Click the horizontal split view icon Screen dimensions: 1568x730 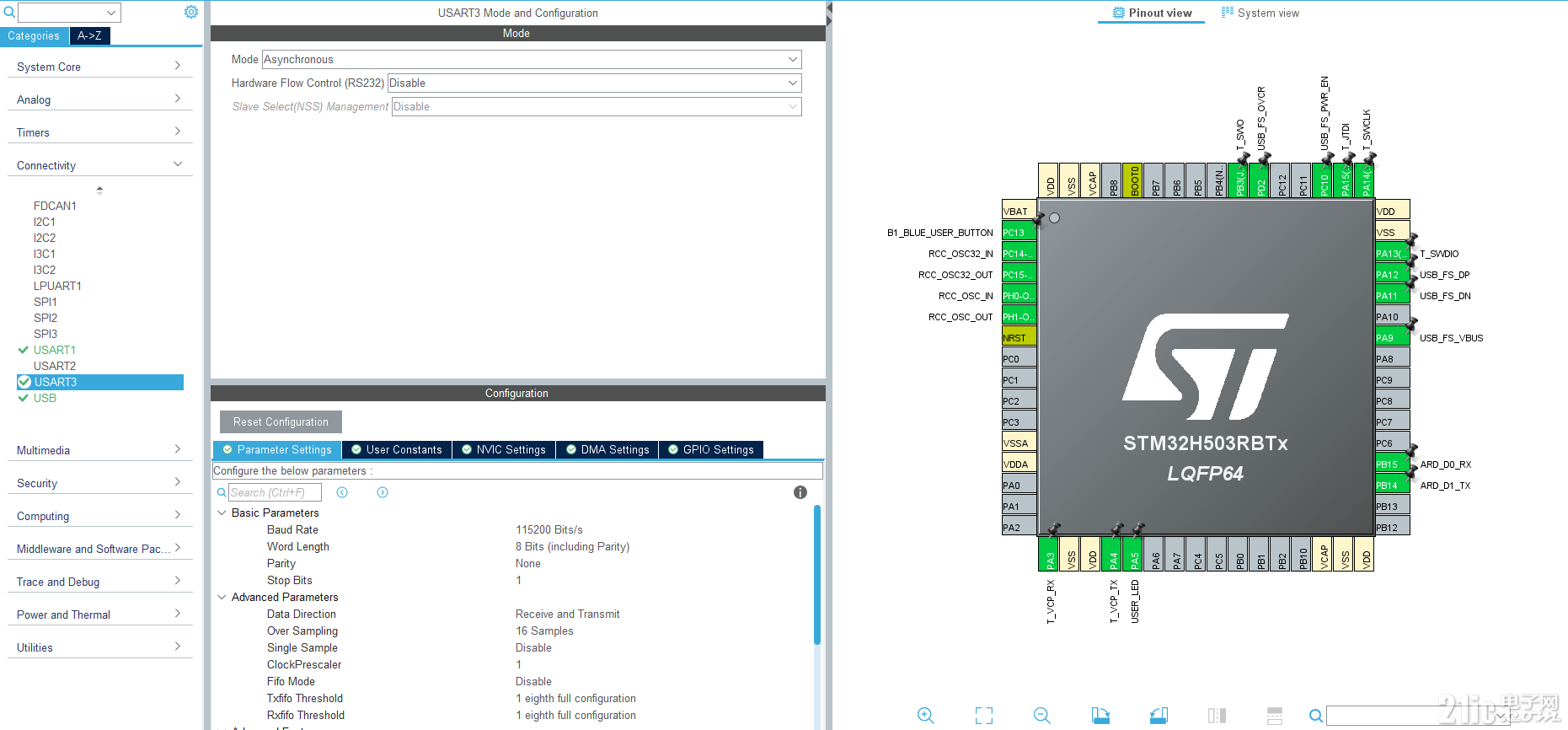pos(1275,716)
